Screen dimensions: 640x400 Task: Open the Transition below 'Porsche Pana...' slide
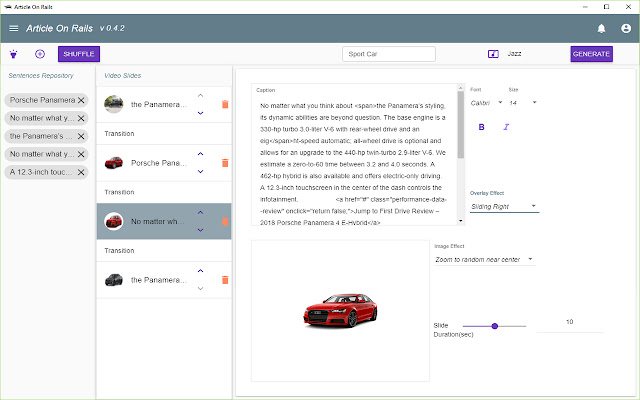click(x=164, y=192)
